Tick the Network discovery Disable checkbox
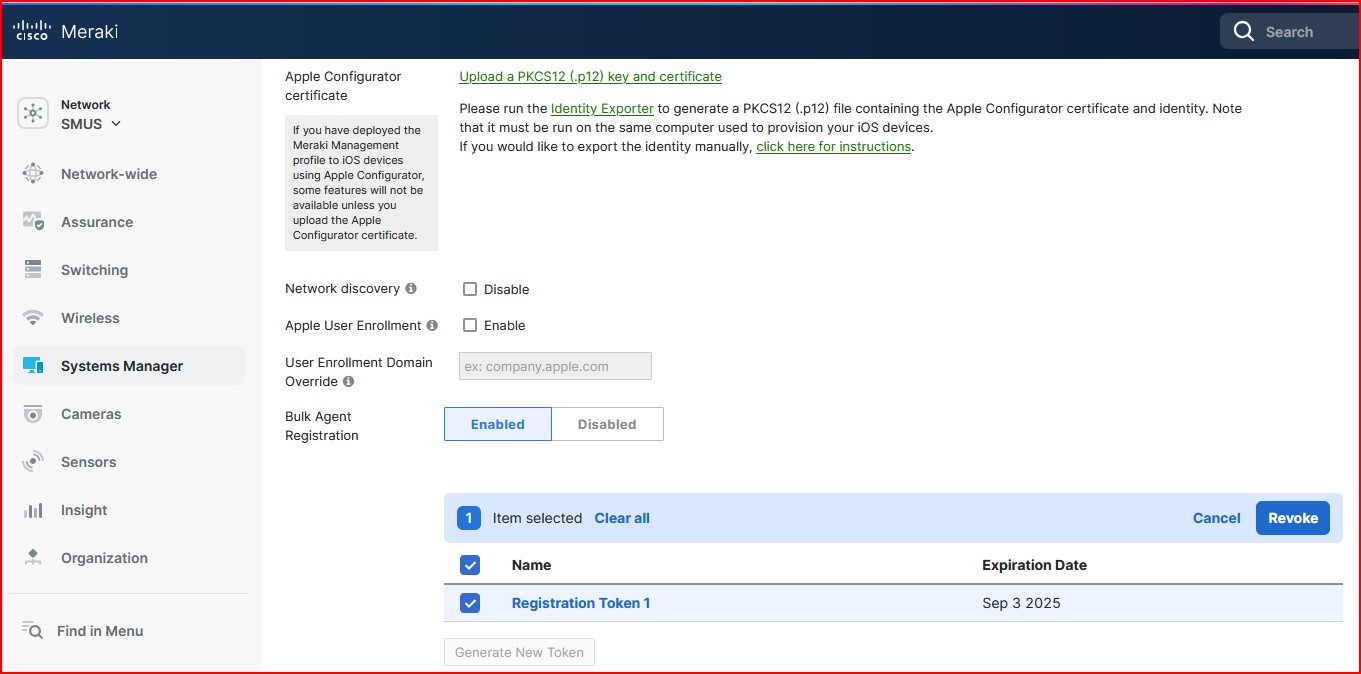This screenshot has height=674, width=1361. (x=470, y=289)
